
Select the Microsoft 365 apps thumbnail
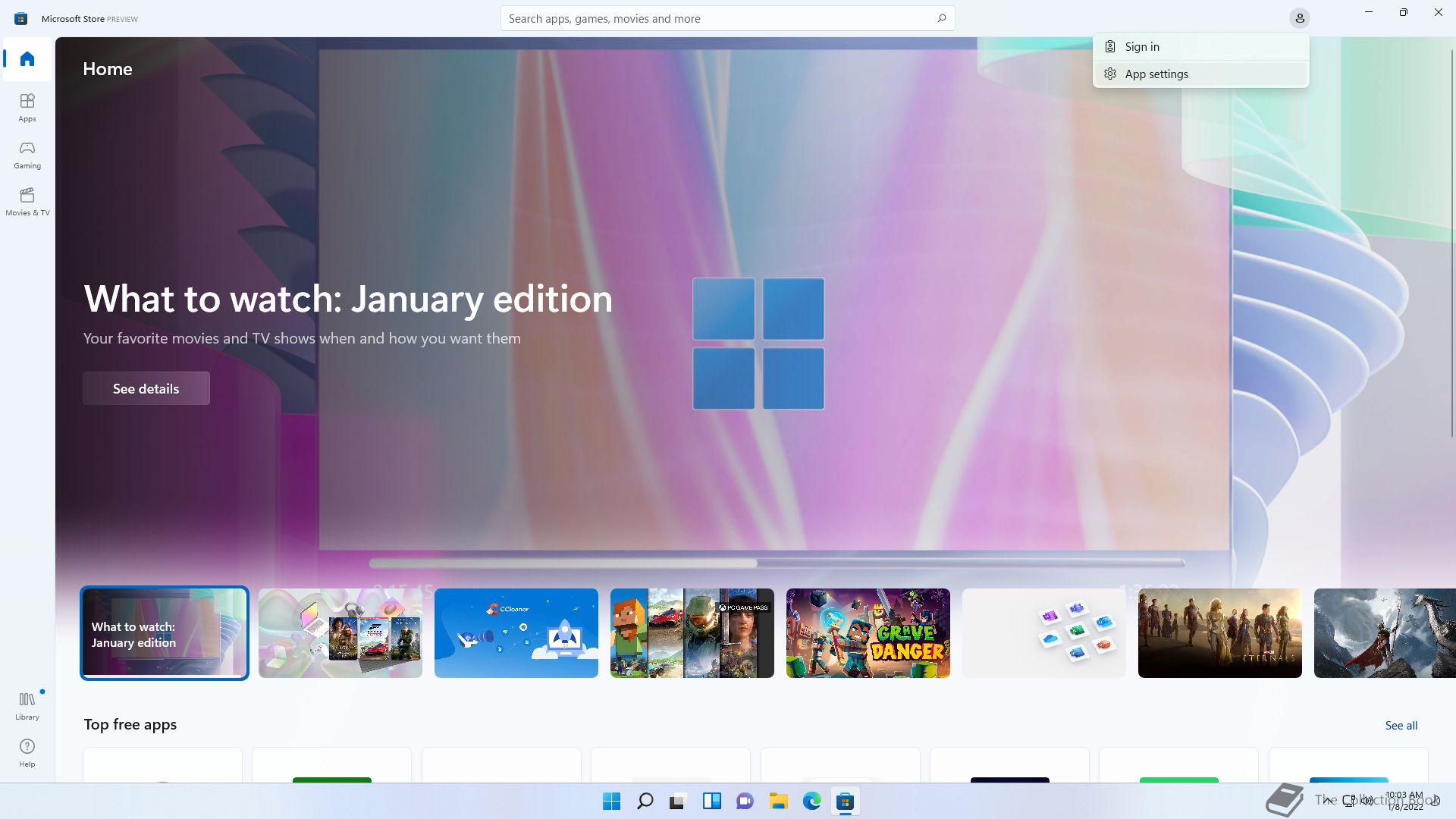tap(1044, 633)
